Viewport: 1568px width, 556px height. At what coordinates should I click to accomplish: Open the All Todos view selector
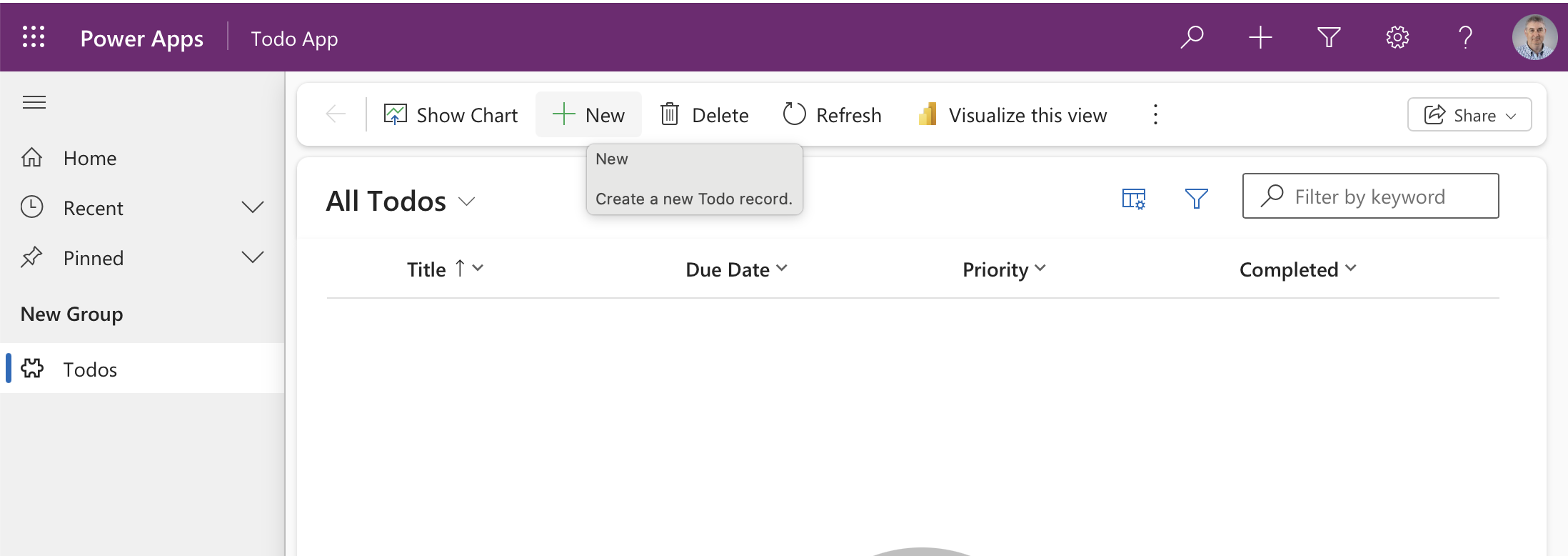pos(401,202)
